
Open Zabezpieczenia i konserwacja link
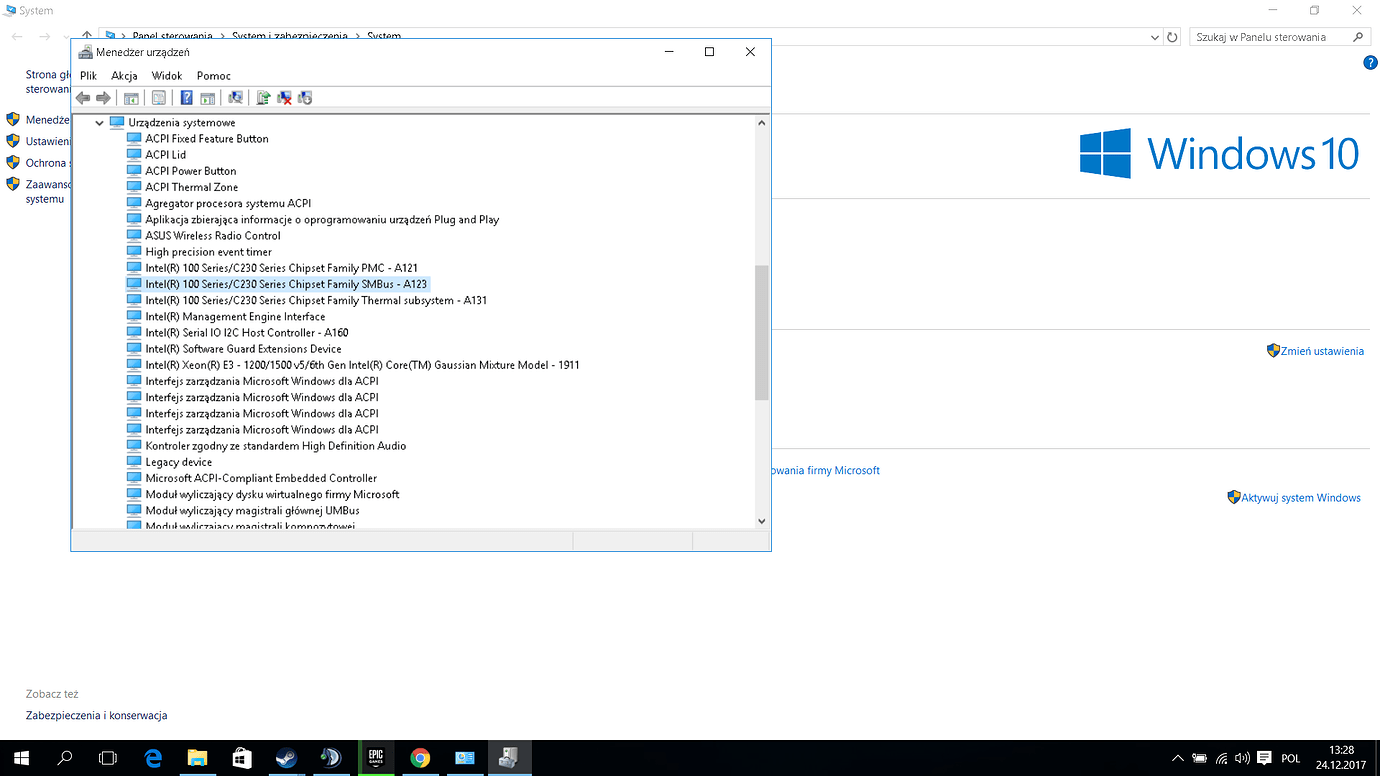tap(97, 715)
